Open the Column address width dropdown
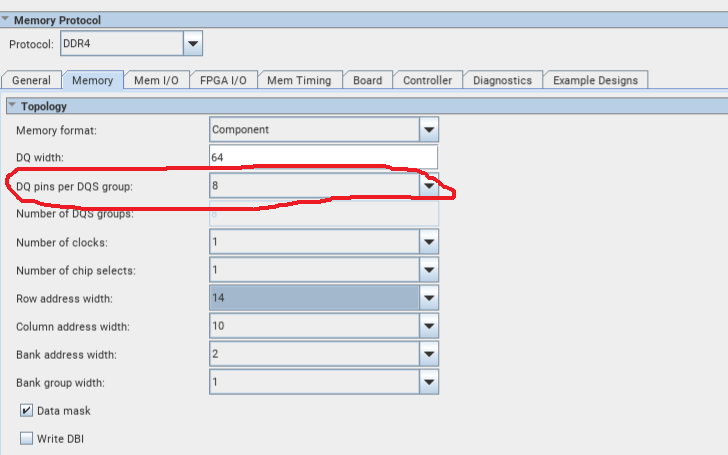The image size is (728, 455). coord(429,326)
